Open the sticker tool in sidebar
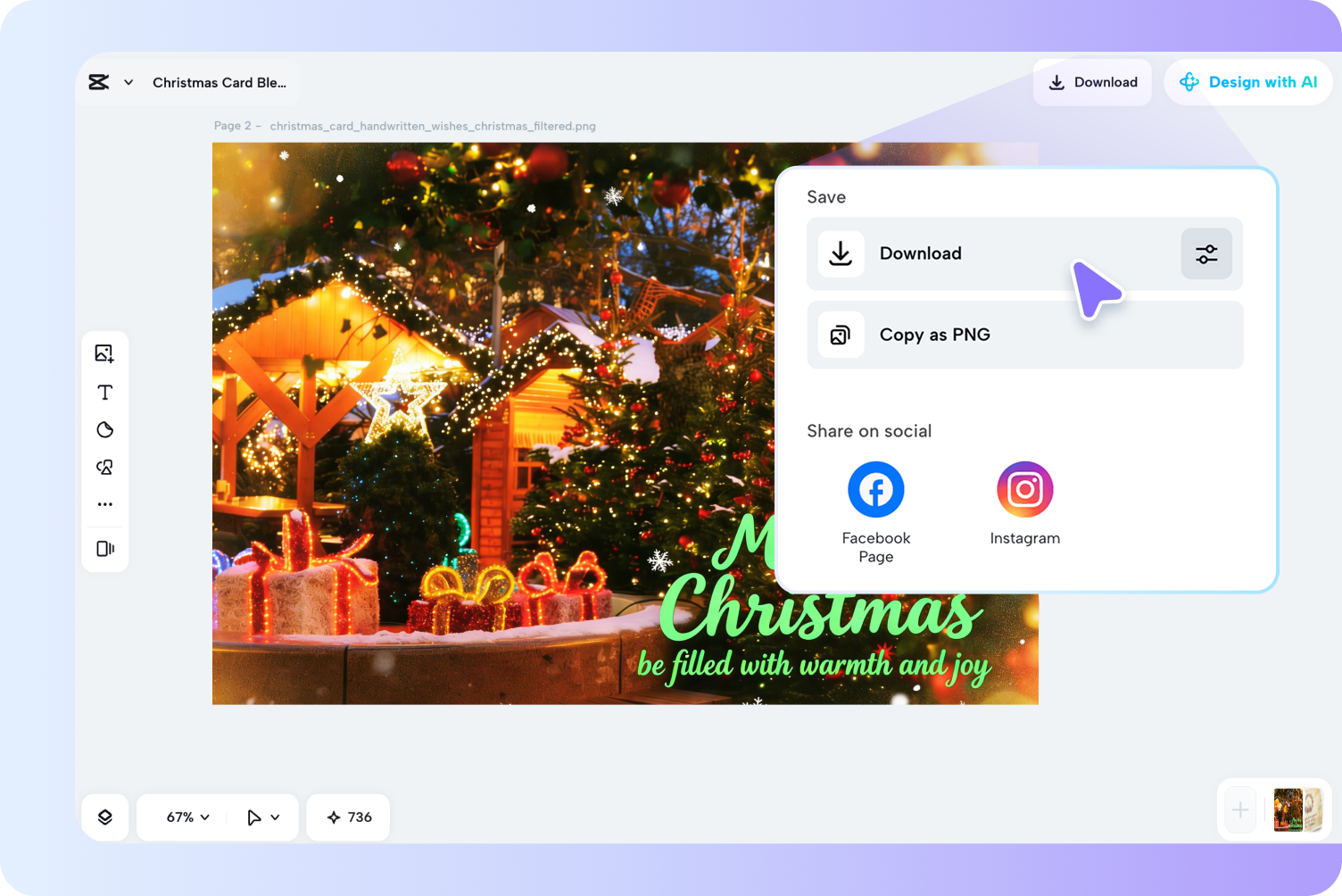Viewport: 1342px width, 896px height. tap(104, 430)
